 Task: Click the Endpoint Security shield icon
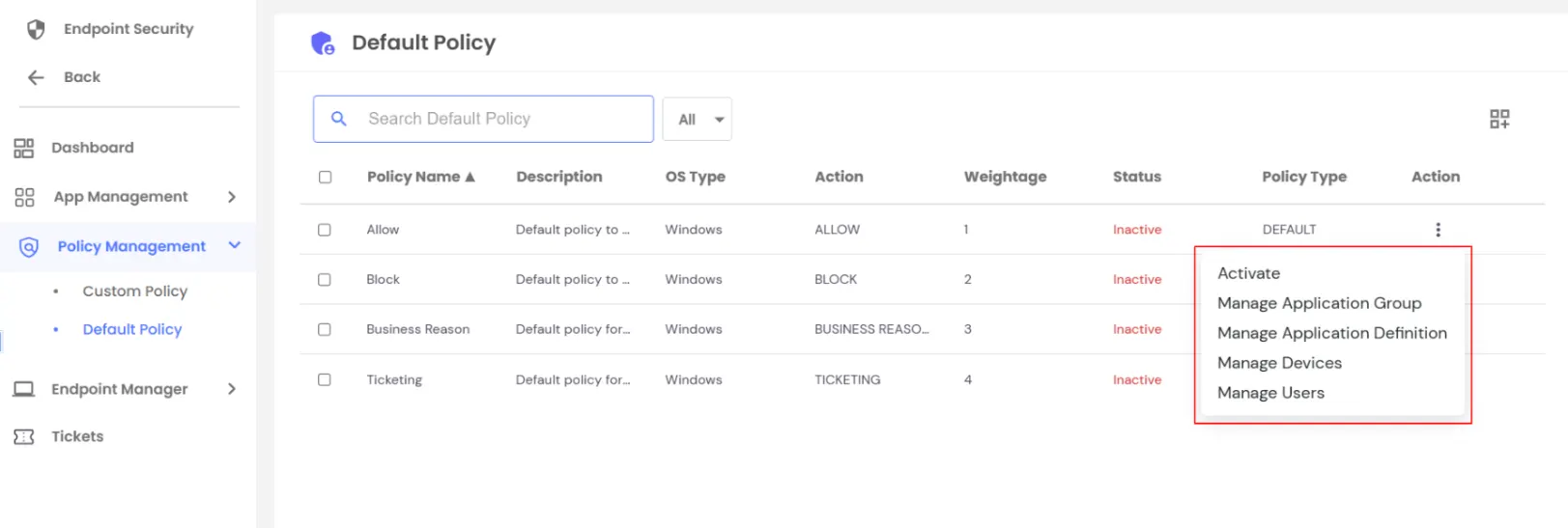pos(36,29)
